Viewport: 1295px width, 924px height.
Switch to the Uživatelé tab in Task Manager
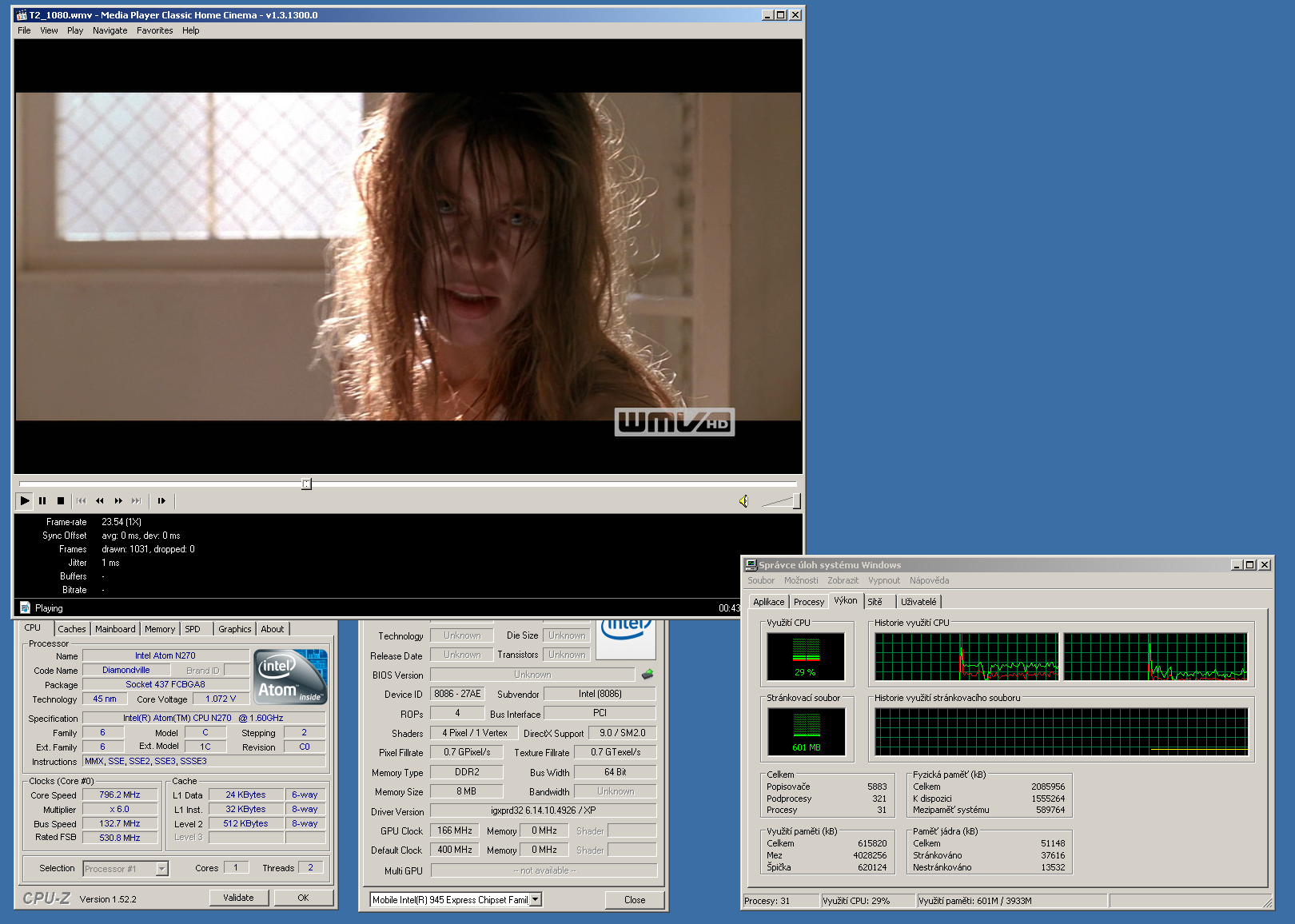pos(918,602)
